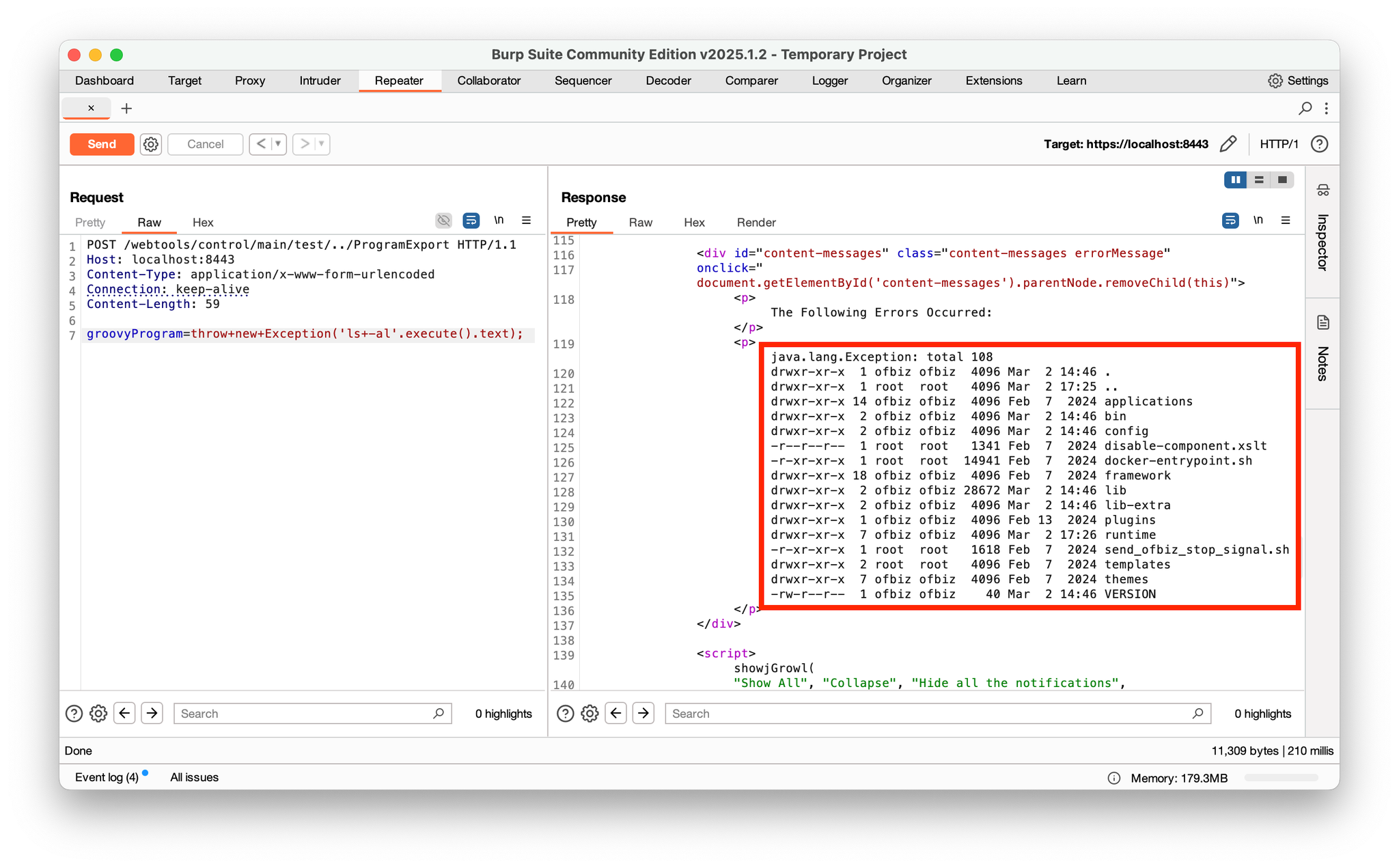Screen dimensions: 1399x868
Task: Select the request Raw view tab
Action: pyautogui.click(x=149, y=223)
